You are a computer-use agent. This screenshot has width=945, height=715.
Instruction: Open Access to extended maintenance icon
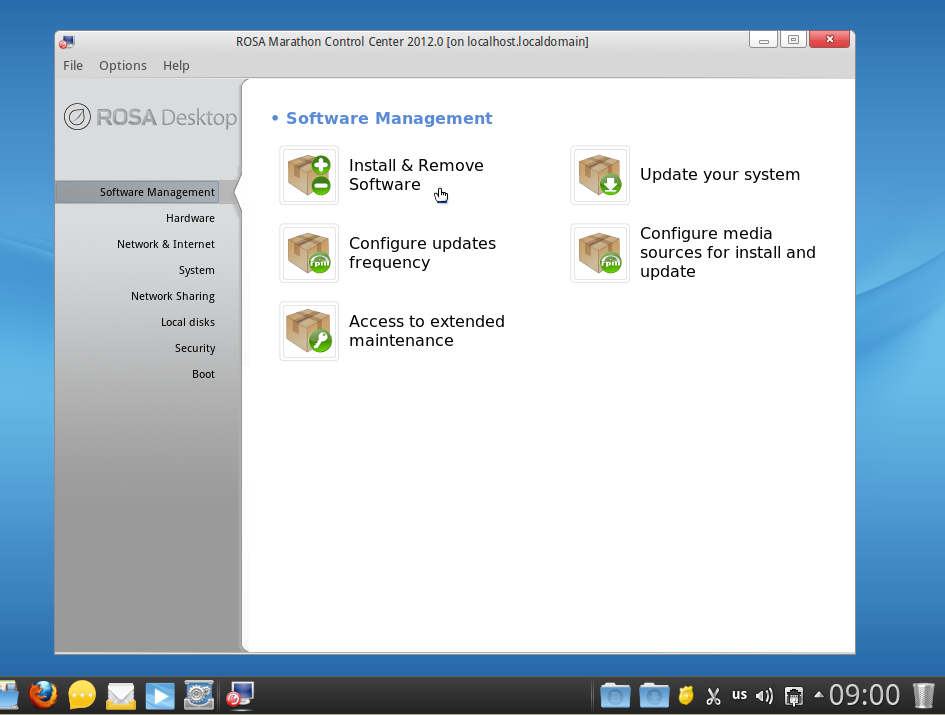pos(309,331)
